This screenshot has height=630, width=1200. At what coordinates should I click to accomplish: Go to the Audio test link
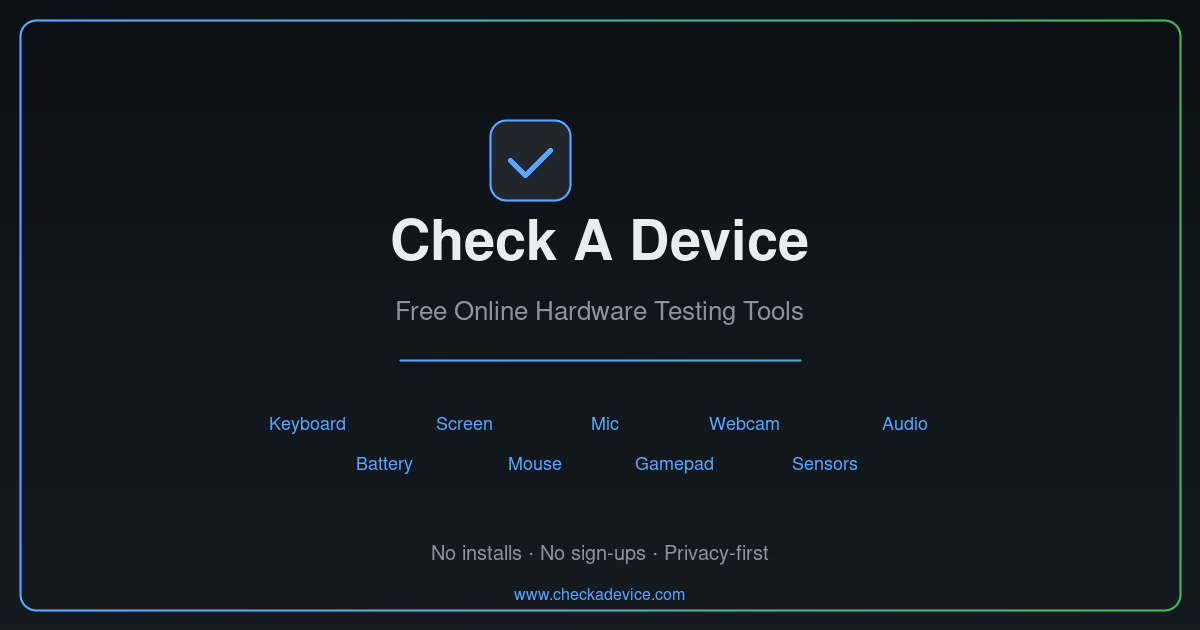pos(905,424)
